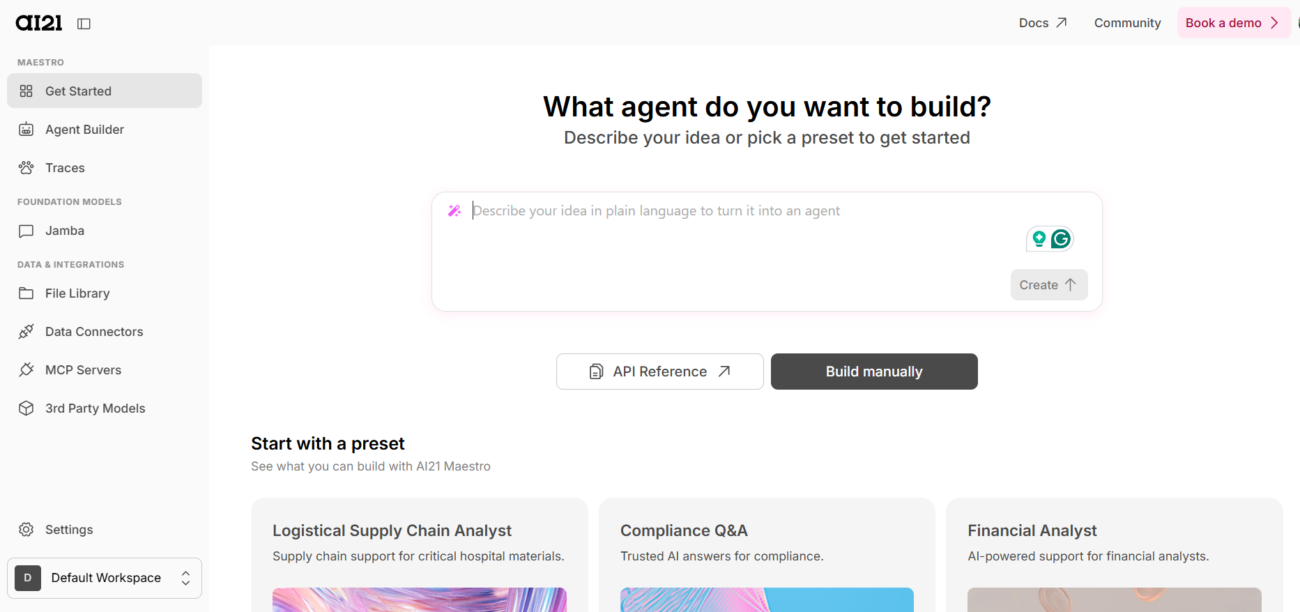
Task: Select the MCP Servers icon
Action: click(26, 370)
